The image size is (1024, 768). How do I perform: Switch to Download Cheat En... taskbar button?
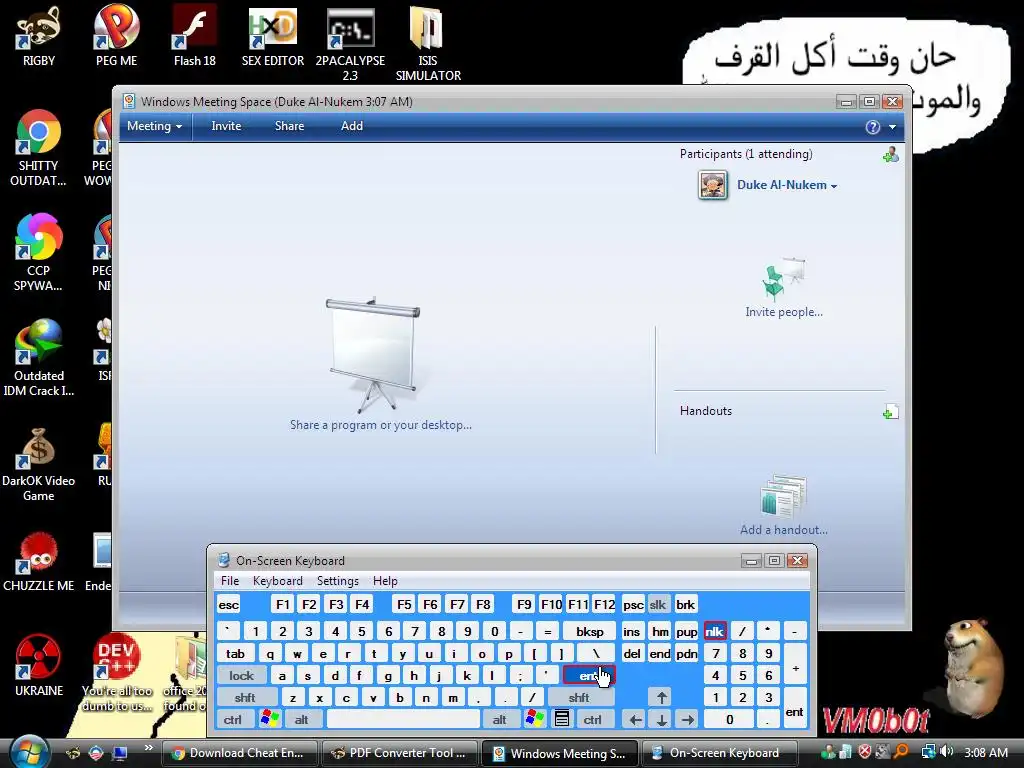(x=239, y=753)
